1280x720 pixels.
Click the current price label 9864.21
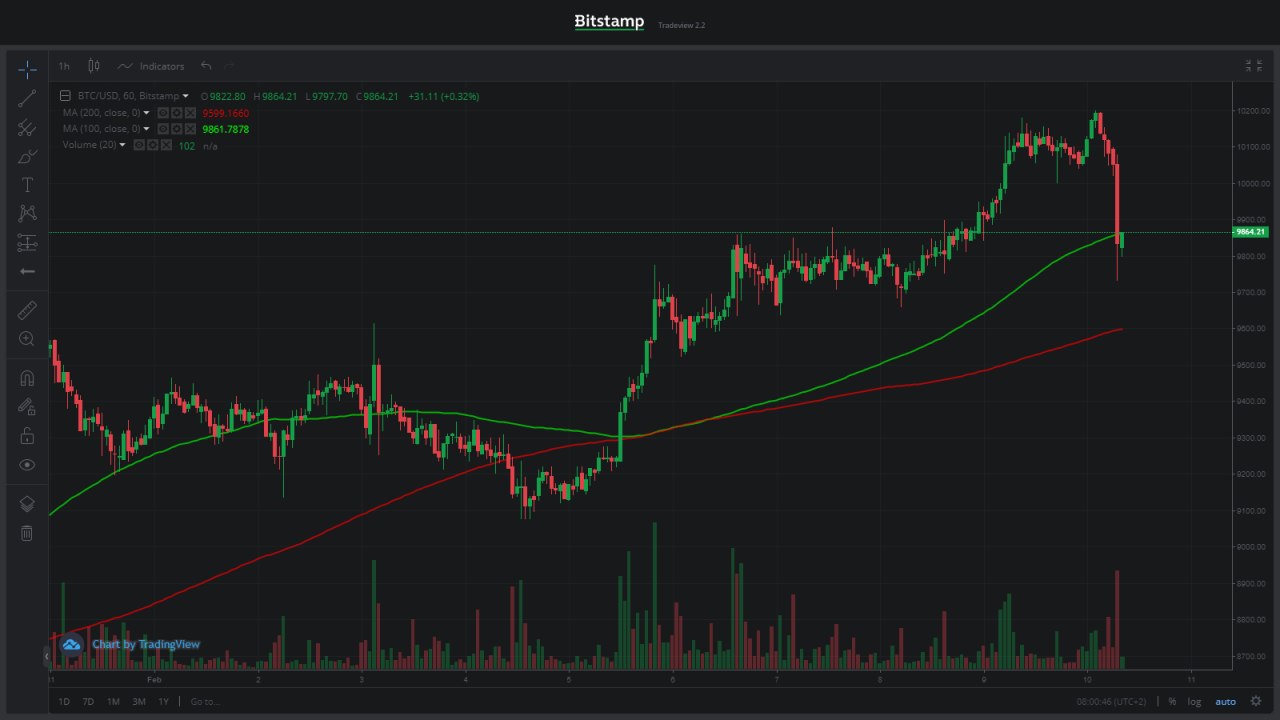click(1250, 232)
